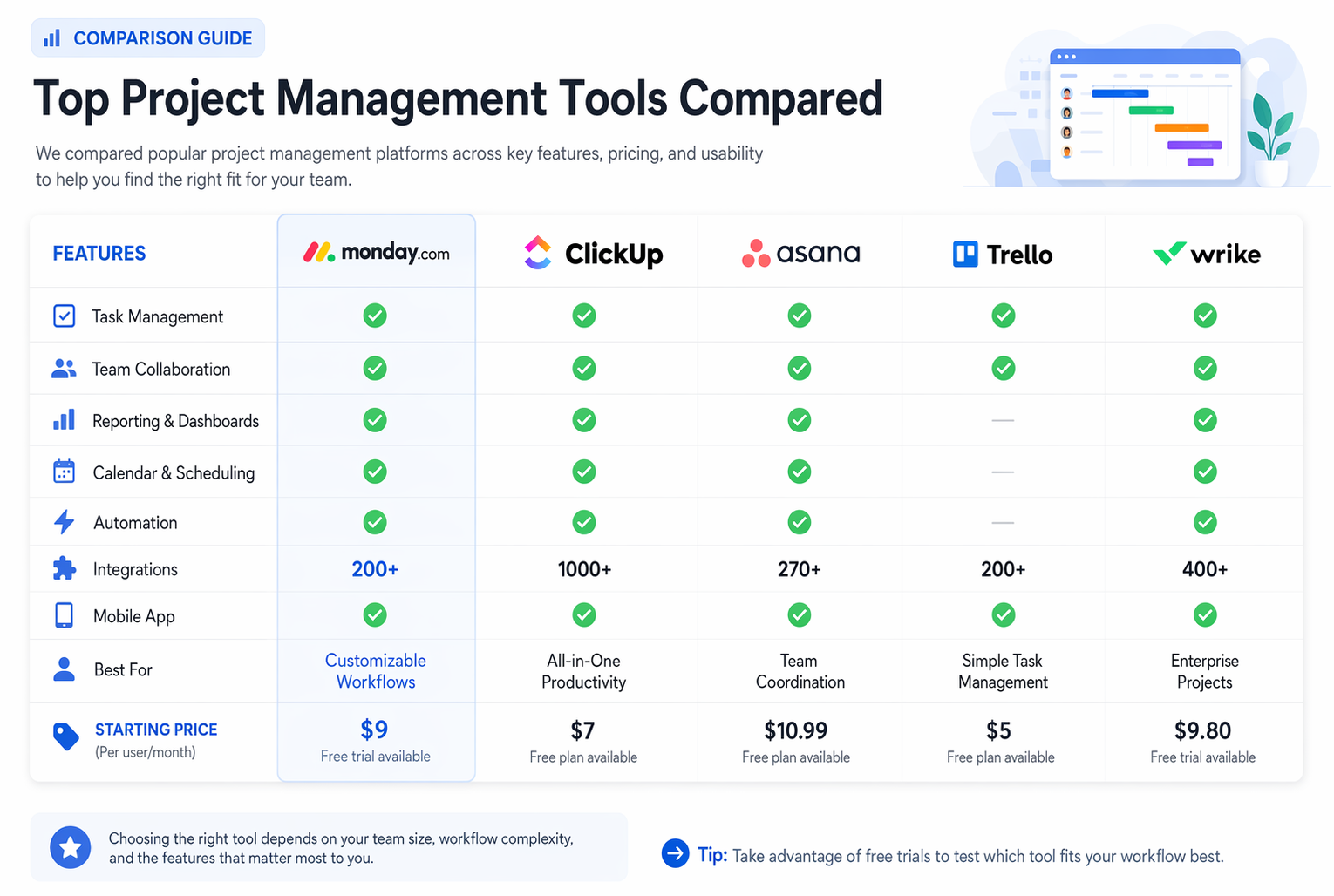The image size is (1334, 896).
Task: Click ClickUp Automation green checkmark
Action: click(x=584, y=522)
